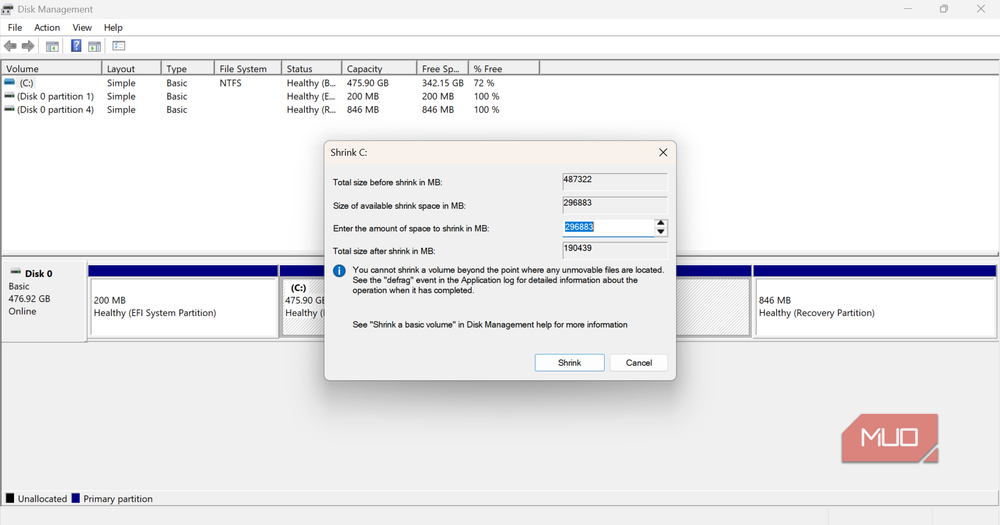Viewport: 1000px width, 525px height.
Task: Click the Show/Hide Console Tree toolbar icon
Action: tap(52, 46)
